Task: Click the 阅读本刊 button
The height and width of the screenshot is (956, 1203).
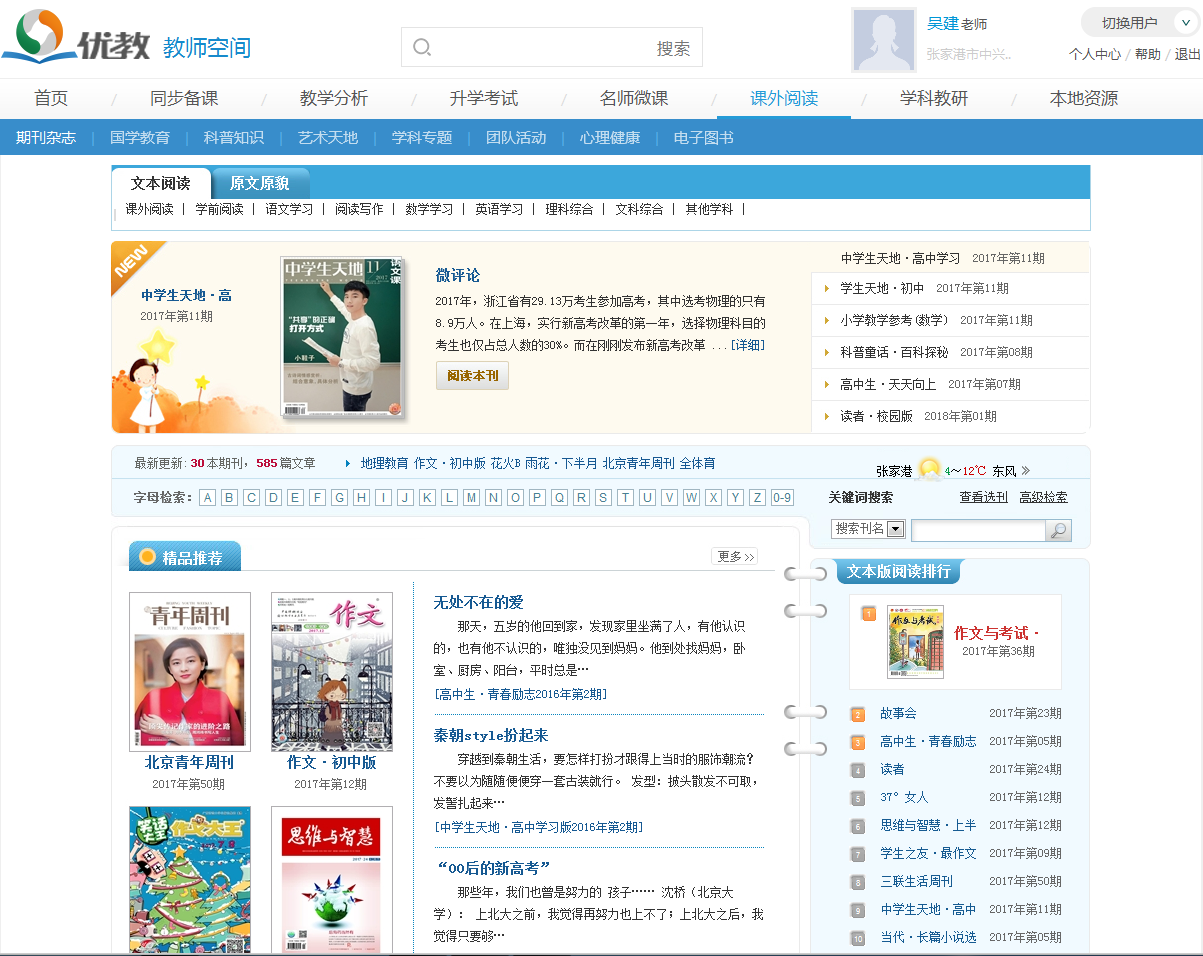Action: [472, 375]
